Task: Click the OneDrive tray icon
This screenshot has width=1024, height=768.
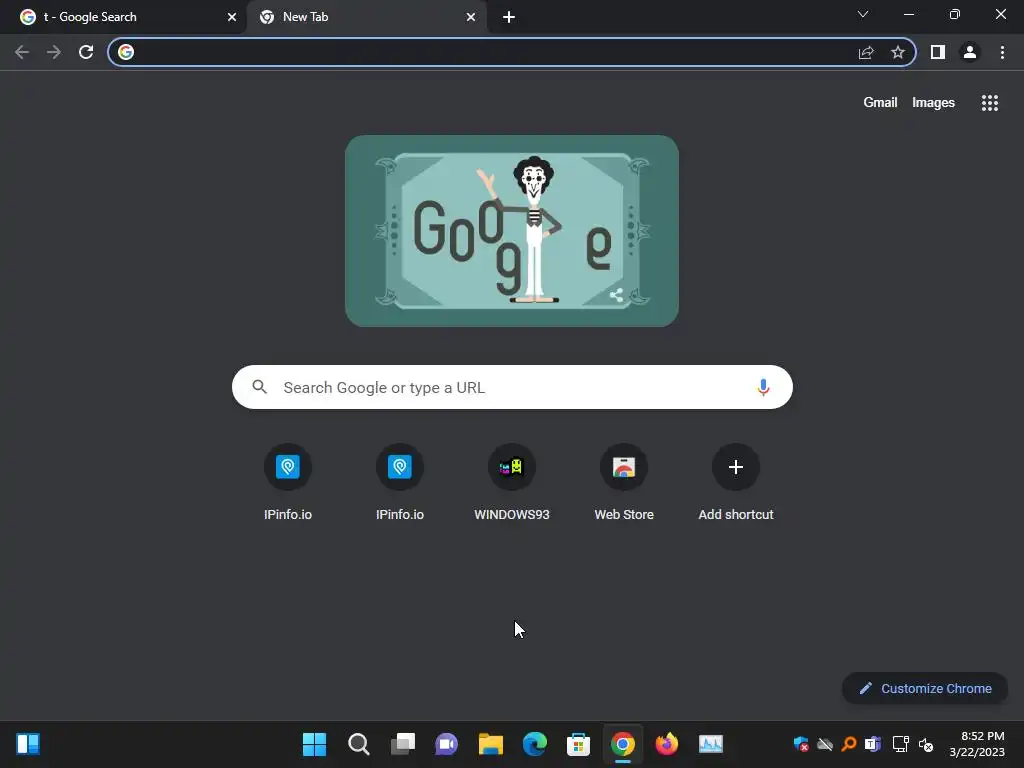Action: 825,744
